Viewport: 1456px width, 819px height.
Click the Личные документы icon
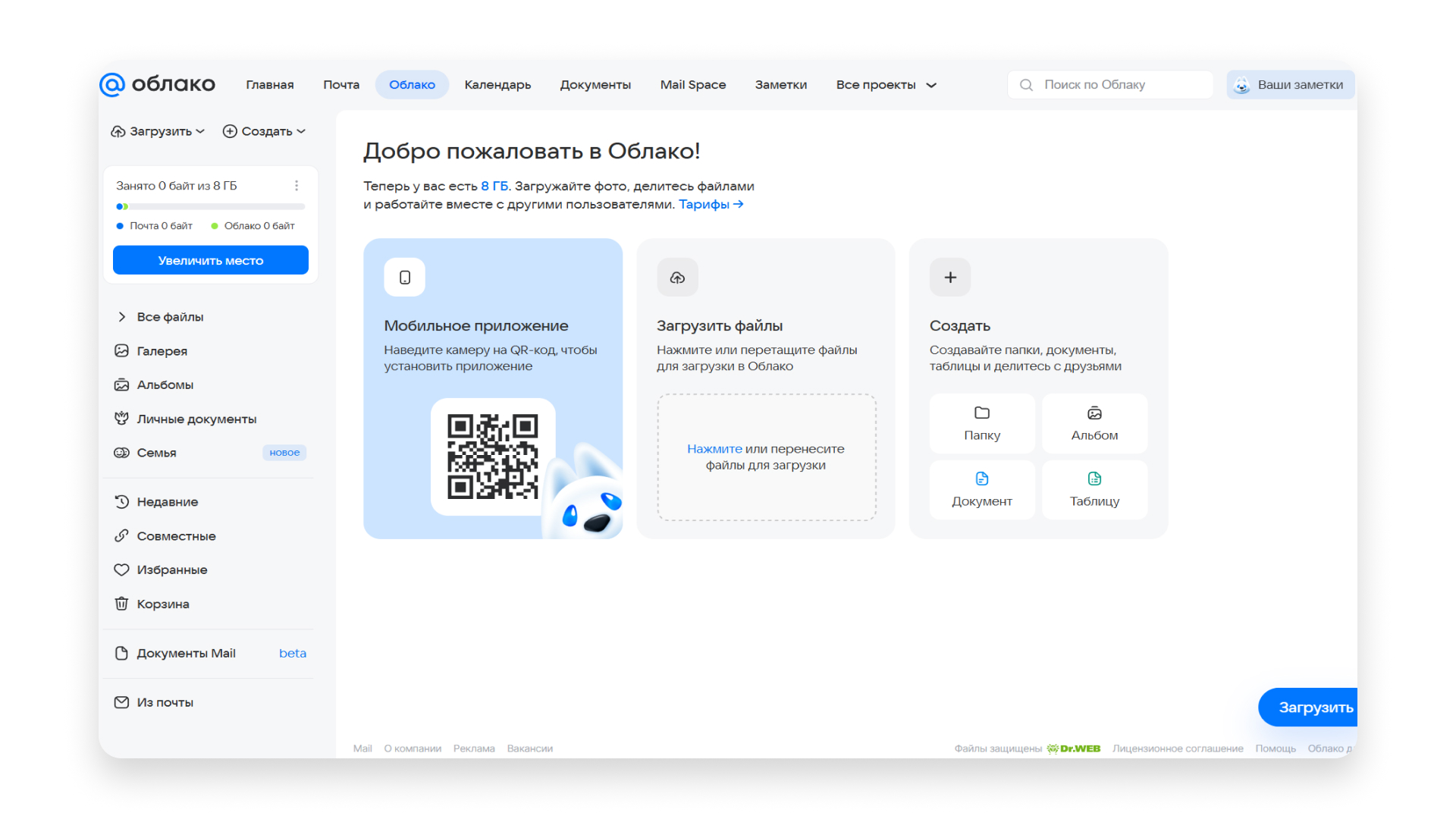click(x=121, y=418)
